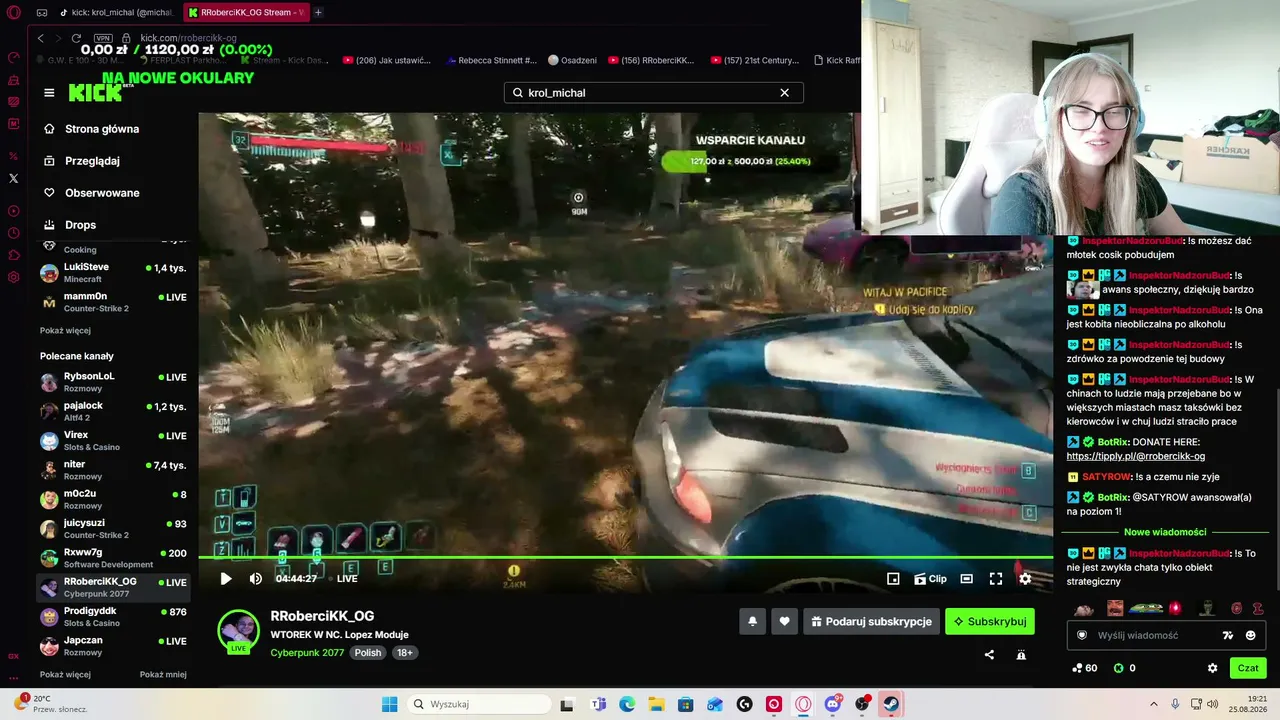Create a Clip of the stream
The image size is (1280, 720).
pos(930,578)
